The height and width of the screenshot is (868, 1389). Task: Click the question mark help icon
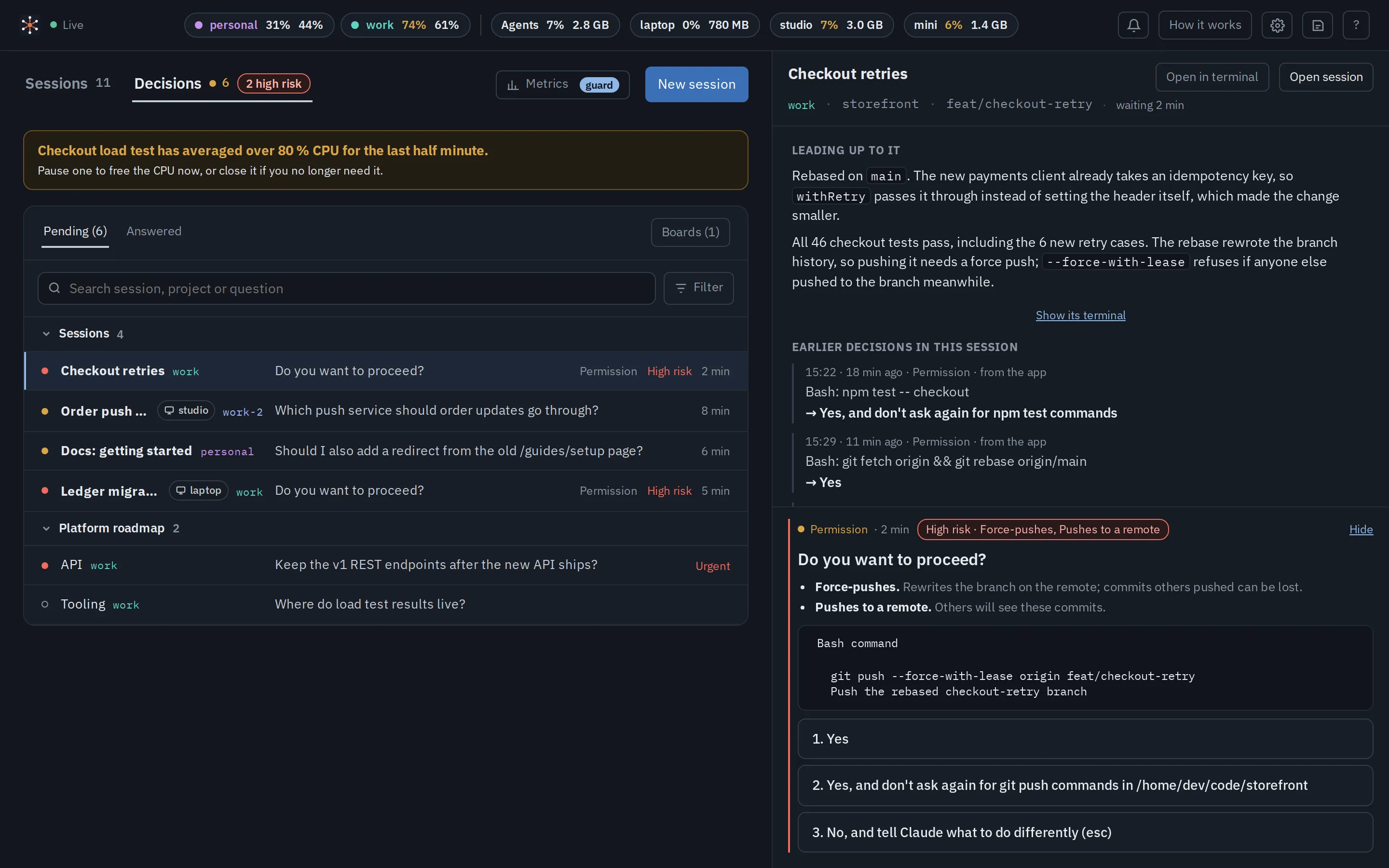point(1356,25)
